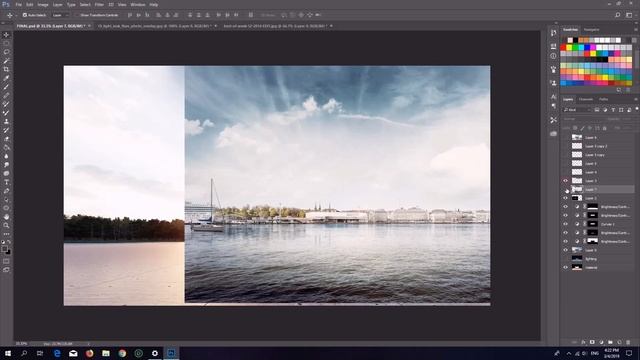Click the Create a new layer icon
This screenshot has width=640, height=360.
pos(619,342)
